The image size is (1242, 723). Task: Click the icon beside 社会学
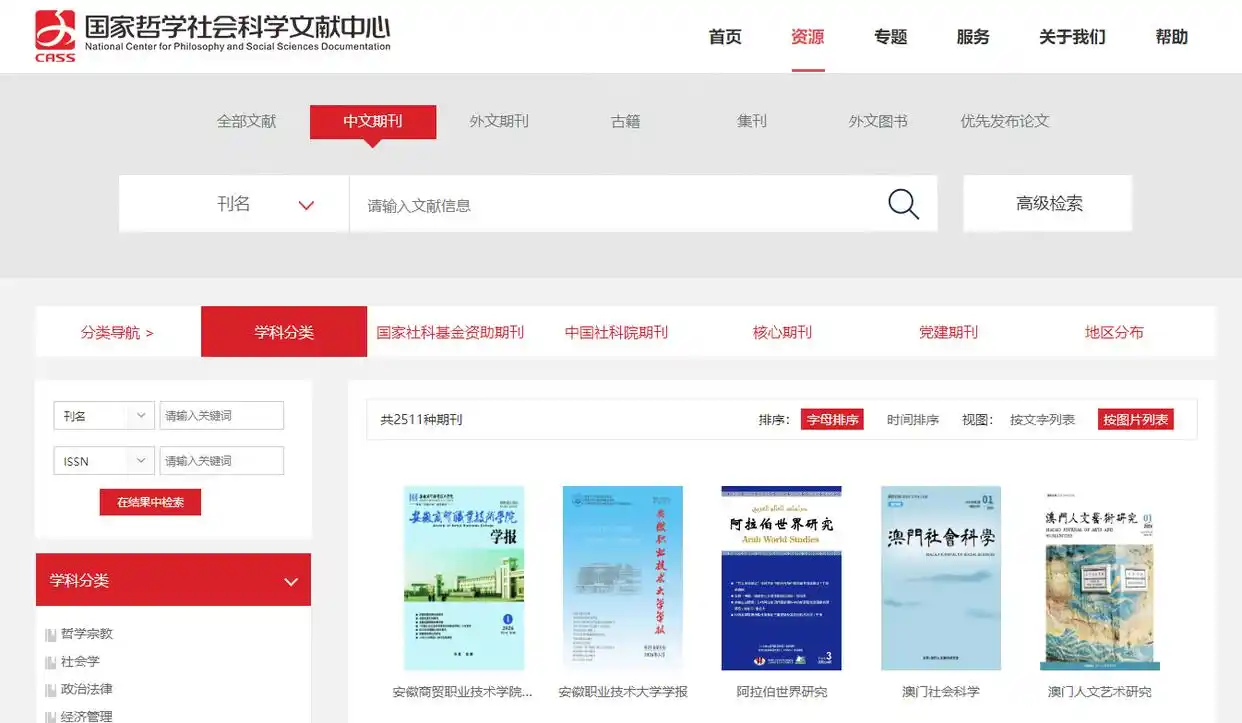tap(51, 662)
